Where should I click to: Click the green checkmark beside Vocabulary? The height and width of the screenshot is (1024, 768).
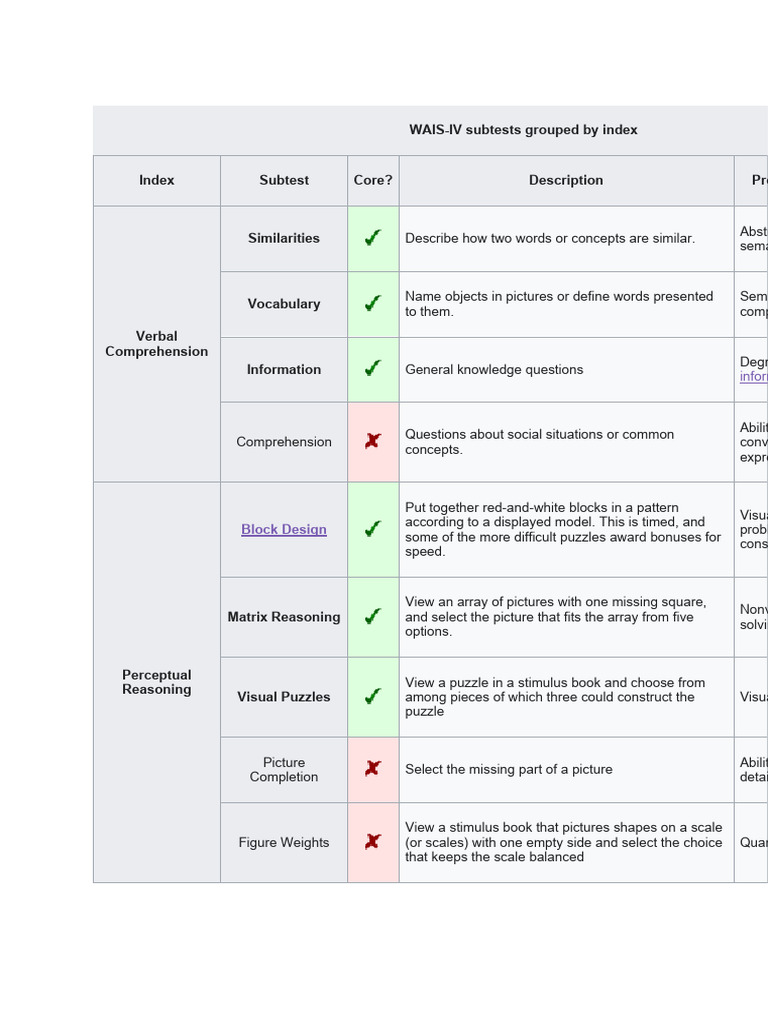[373, 303]
